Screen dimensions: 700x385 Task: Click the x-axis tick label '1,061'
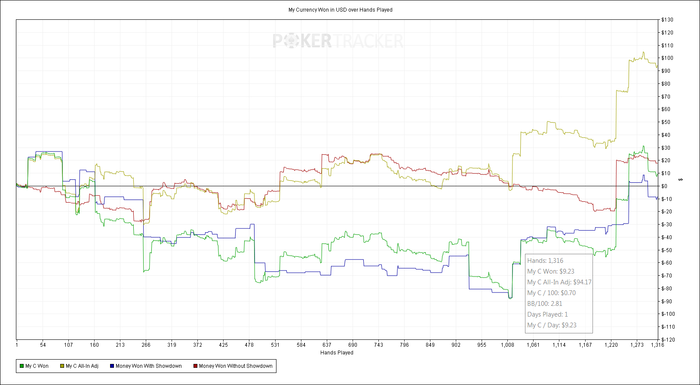(x=533, y=345)
